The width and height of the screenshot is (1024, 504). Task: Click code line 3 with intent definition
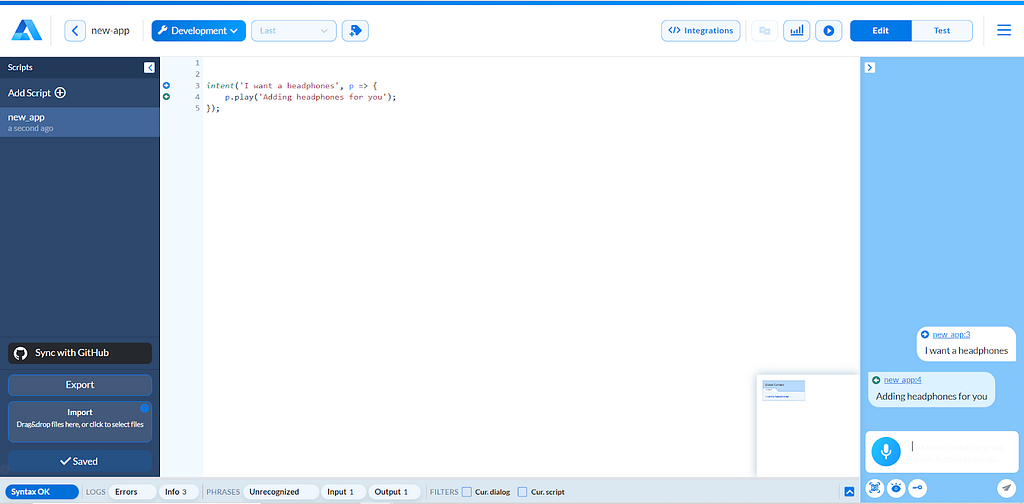292,86
